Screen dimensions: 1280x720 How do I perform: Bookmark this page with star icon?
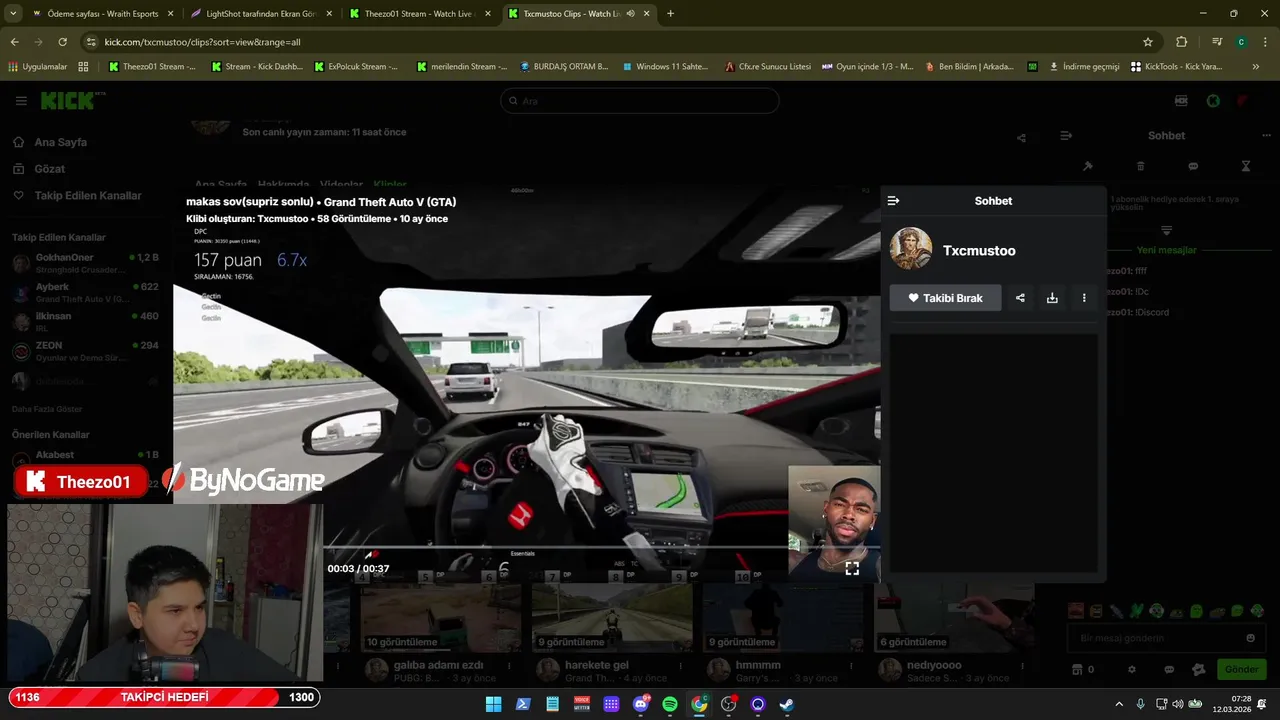(1148, 42)
